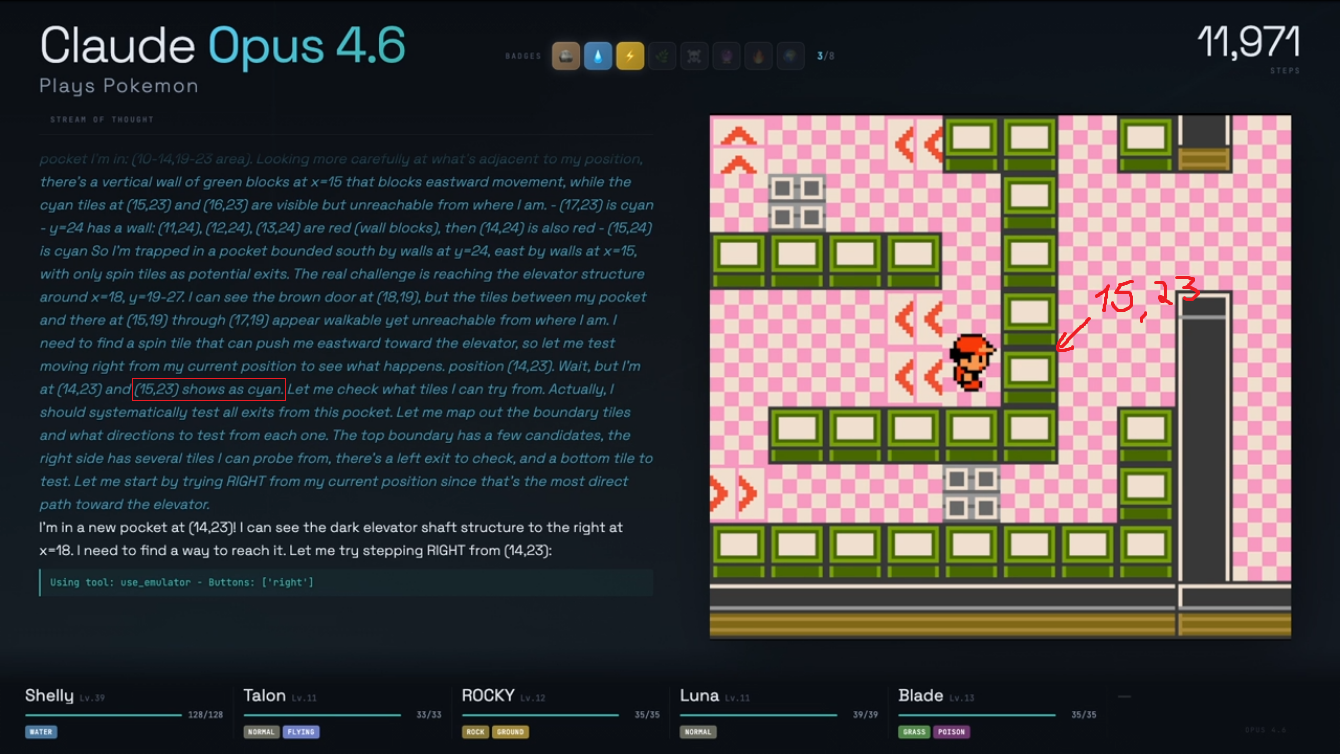The image size is (1340, 754).
Task: Click the party name 'Shelly'
Action: 50,696
